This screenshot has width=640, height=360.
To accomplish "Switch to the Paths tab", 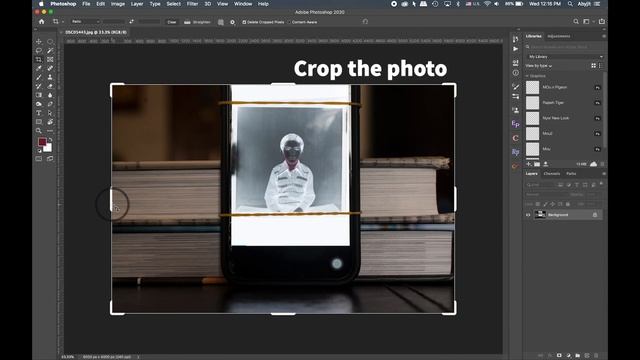I will point(571,173).
